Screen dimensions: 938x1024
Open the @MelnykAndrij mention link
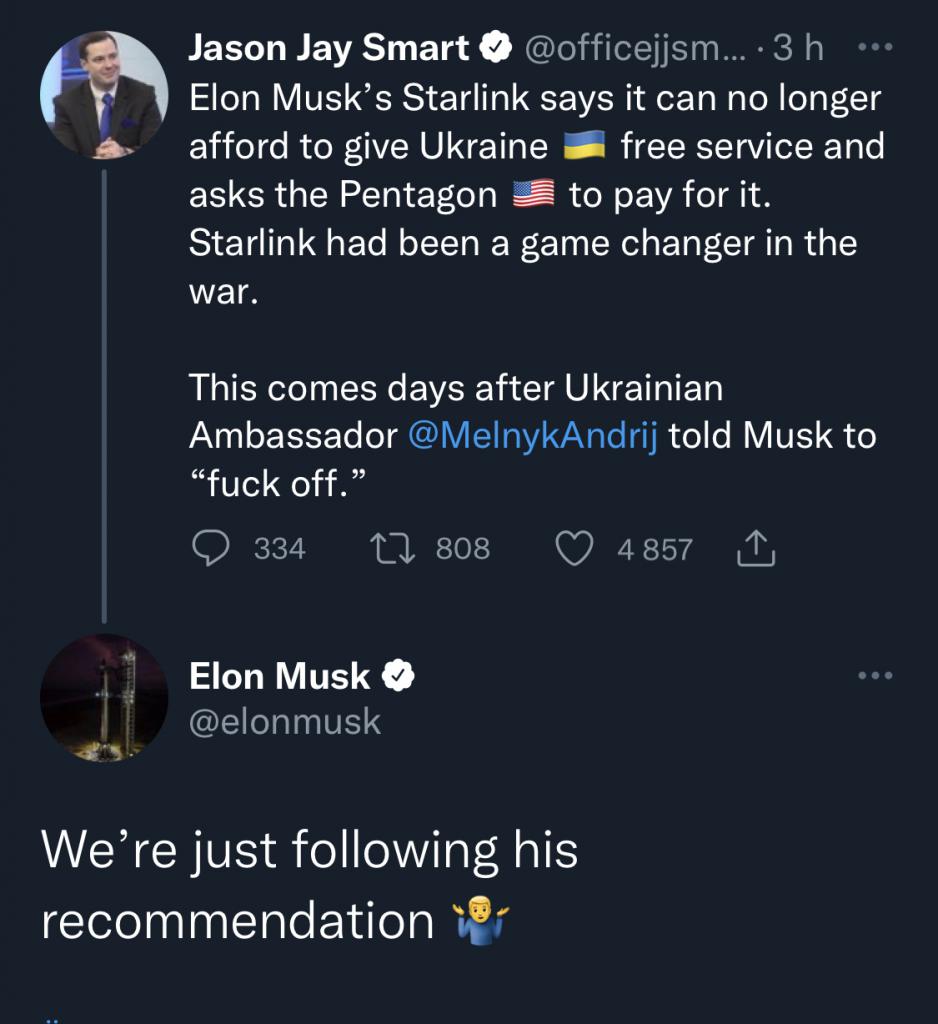pos(533,436)
